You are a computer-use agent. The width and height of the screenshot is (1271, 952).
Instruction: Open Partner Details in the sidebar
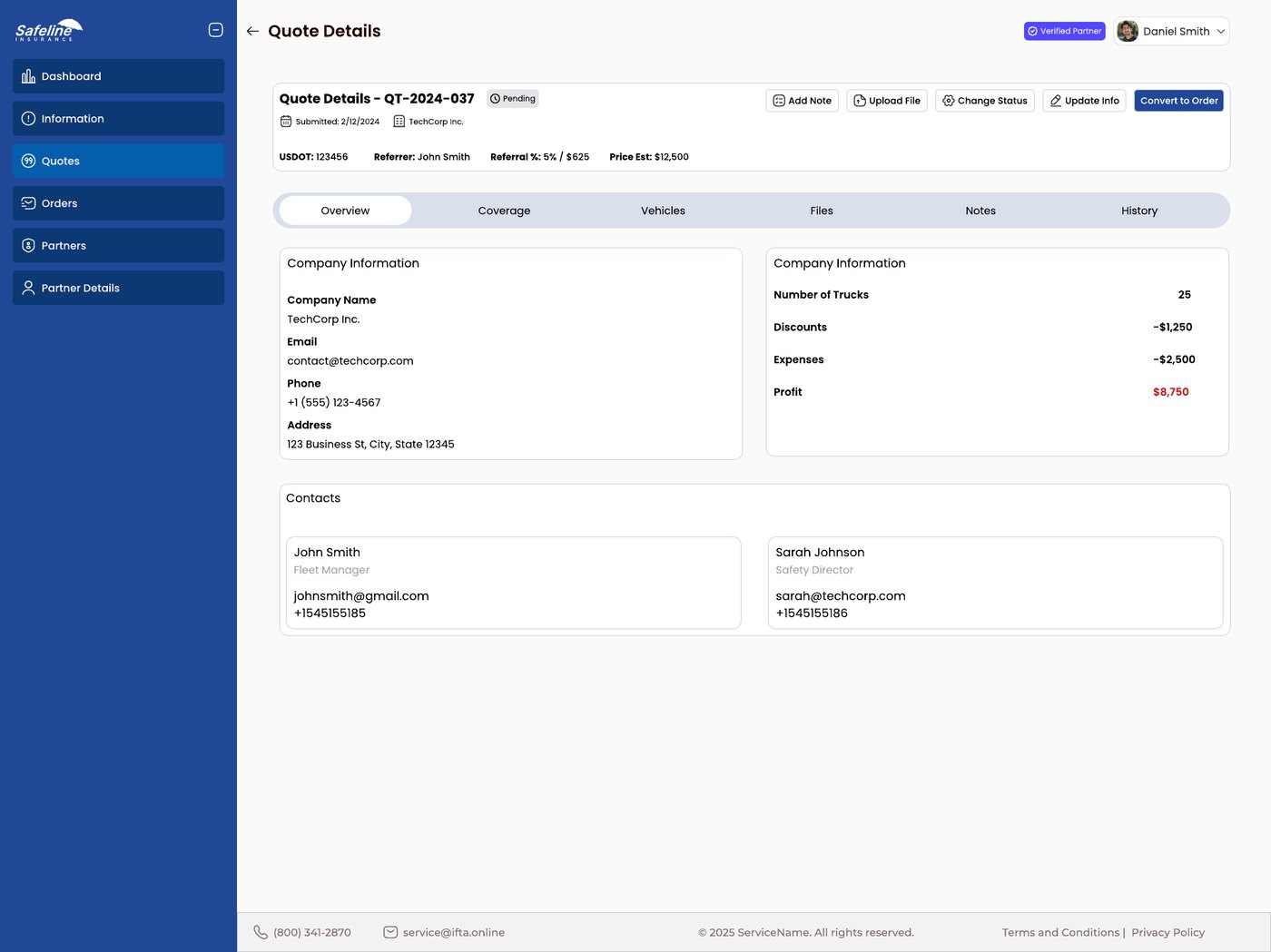point(118,288)
